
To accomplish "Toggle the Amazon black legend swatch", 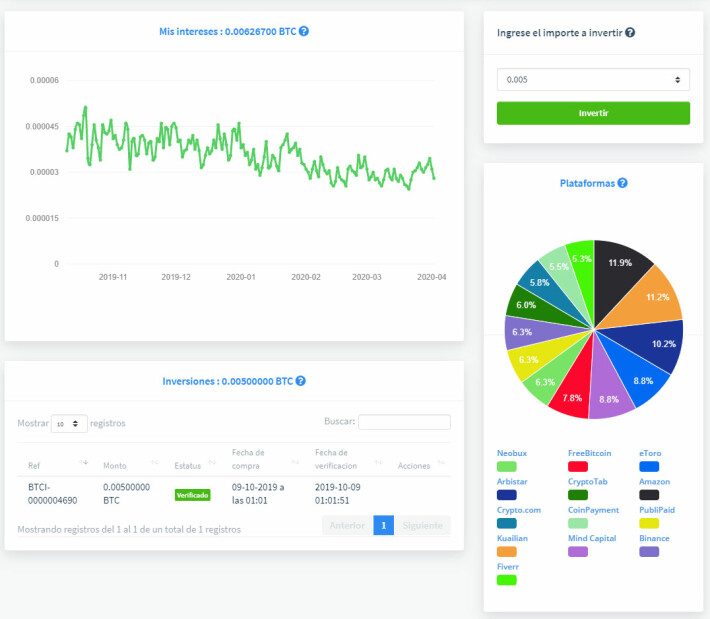I will [649, 495].
